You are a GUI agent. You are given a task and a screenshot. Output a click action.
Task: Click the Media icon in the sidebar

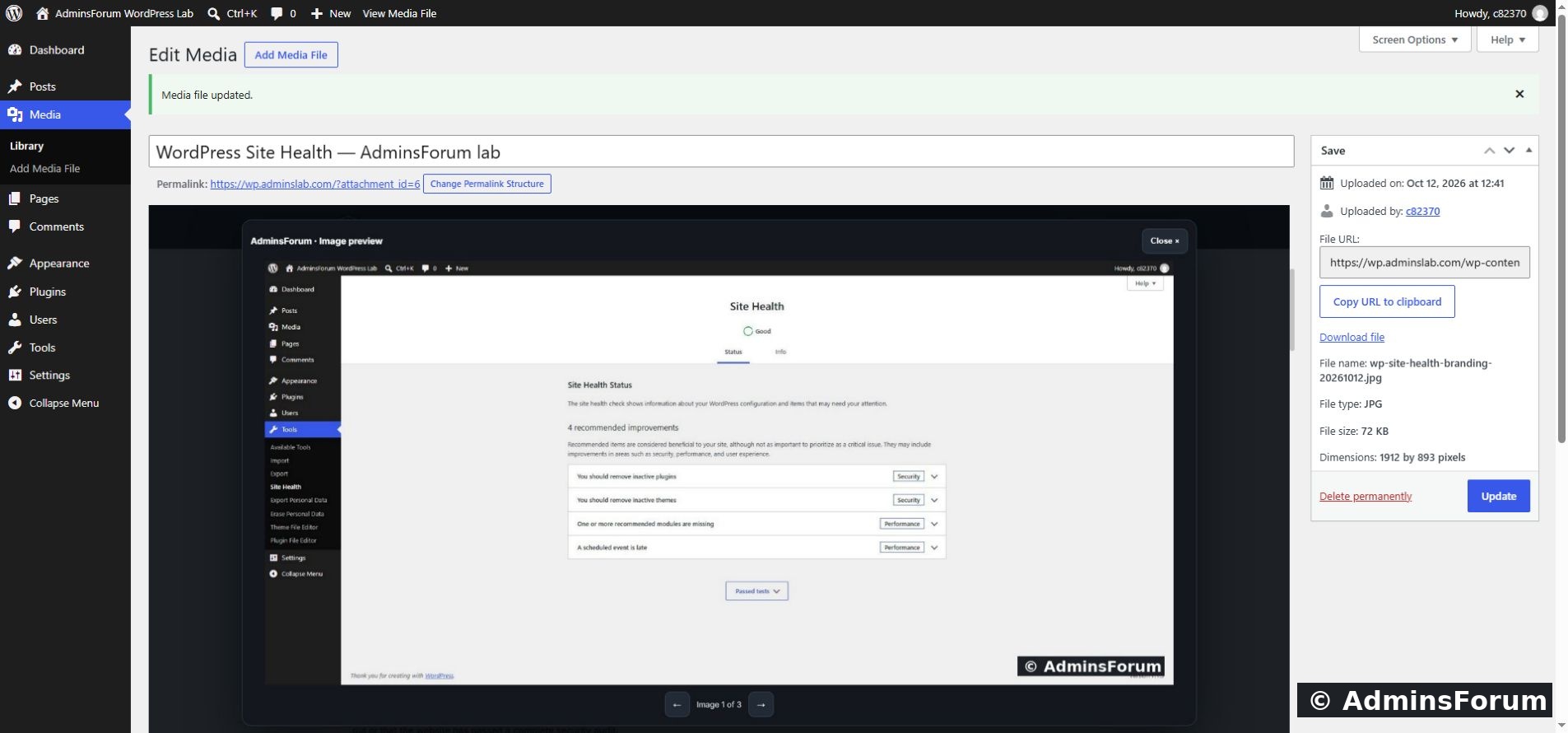(x=15, y=114)
